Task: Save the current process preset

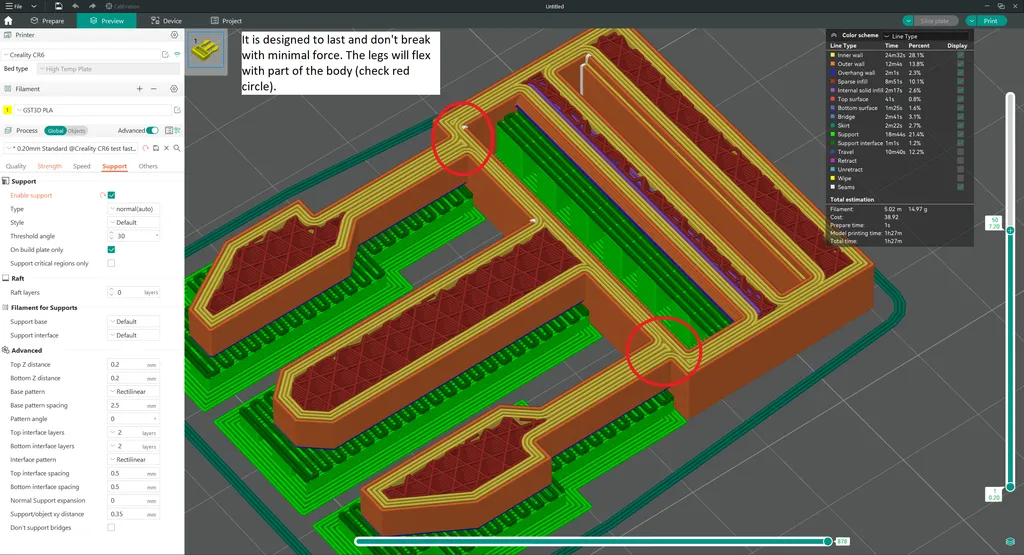Action: (x=156, y=148)
